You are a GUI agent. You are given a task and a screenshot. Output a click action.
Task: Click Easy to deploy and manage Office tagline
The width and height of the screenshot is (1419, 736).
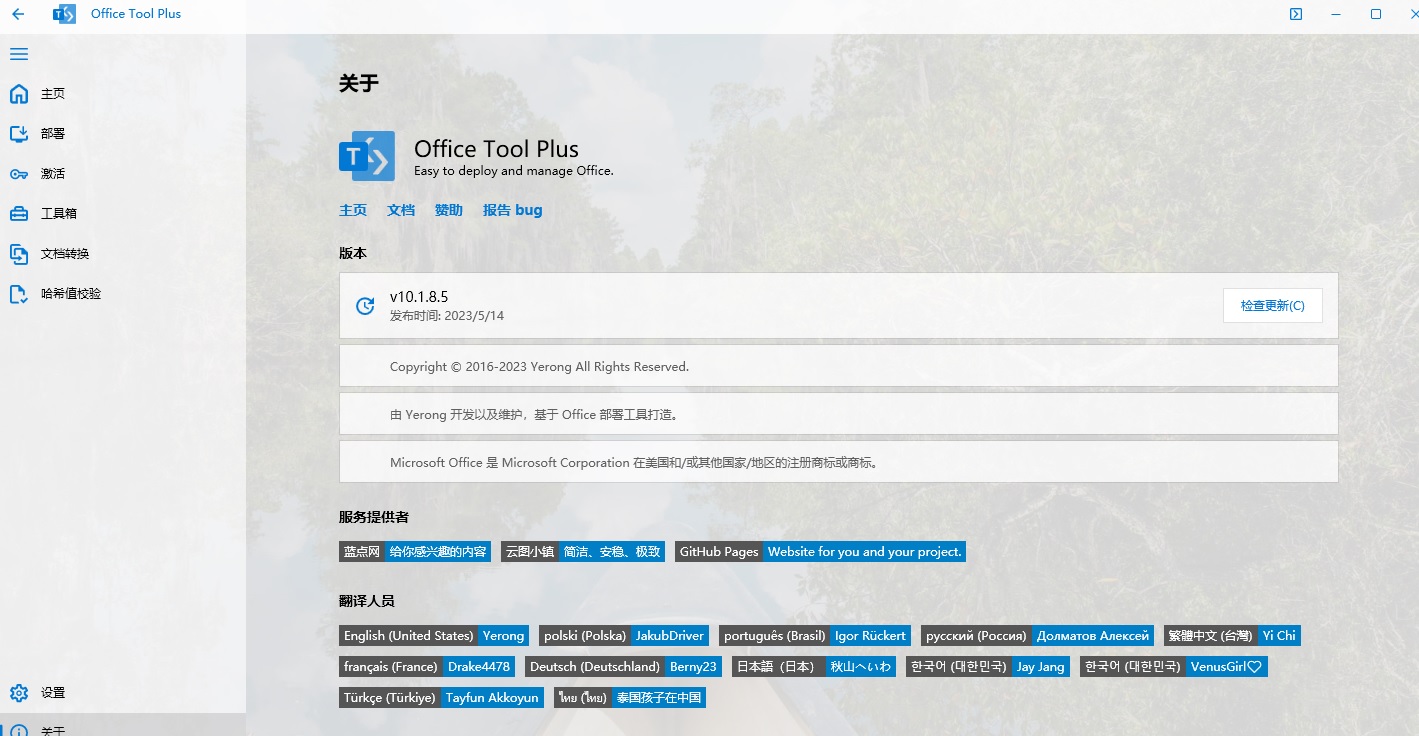pyautogui.click(x=514, y=171)
